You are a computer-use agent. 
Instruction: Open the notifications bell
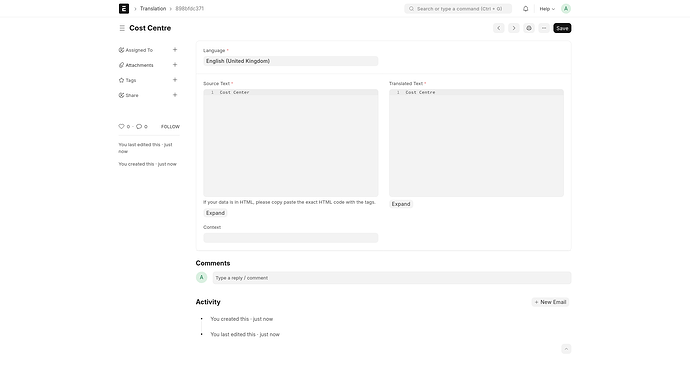click(x=525, y=8)
